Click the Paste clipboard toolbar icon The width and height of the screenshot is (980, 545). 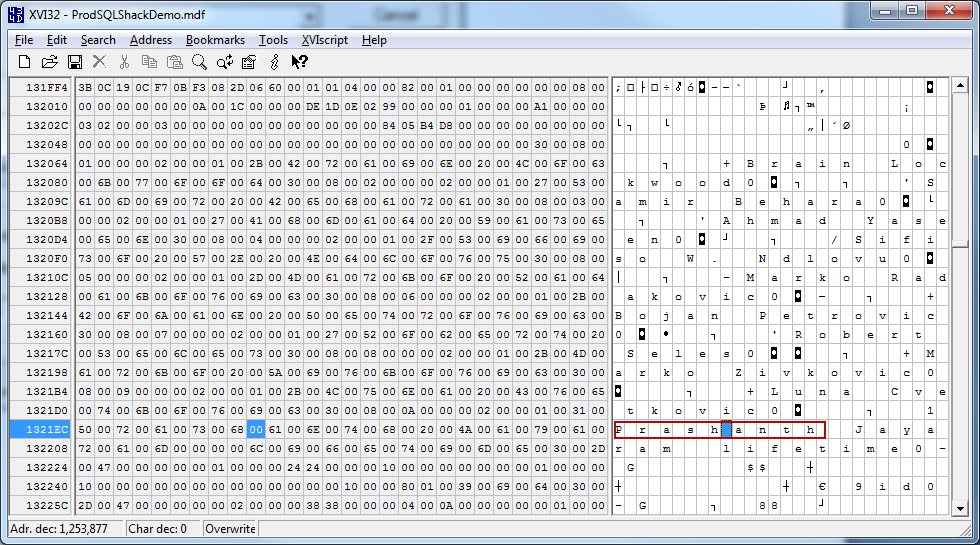pos(175,62)
